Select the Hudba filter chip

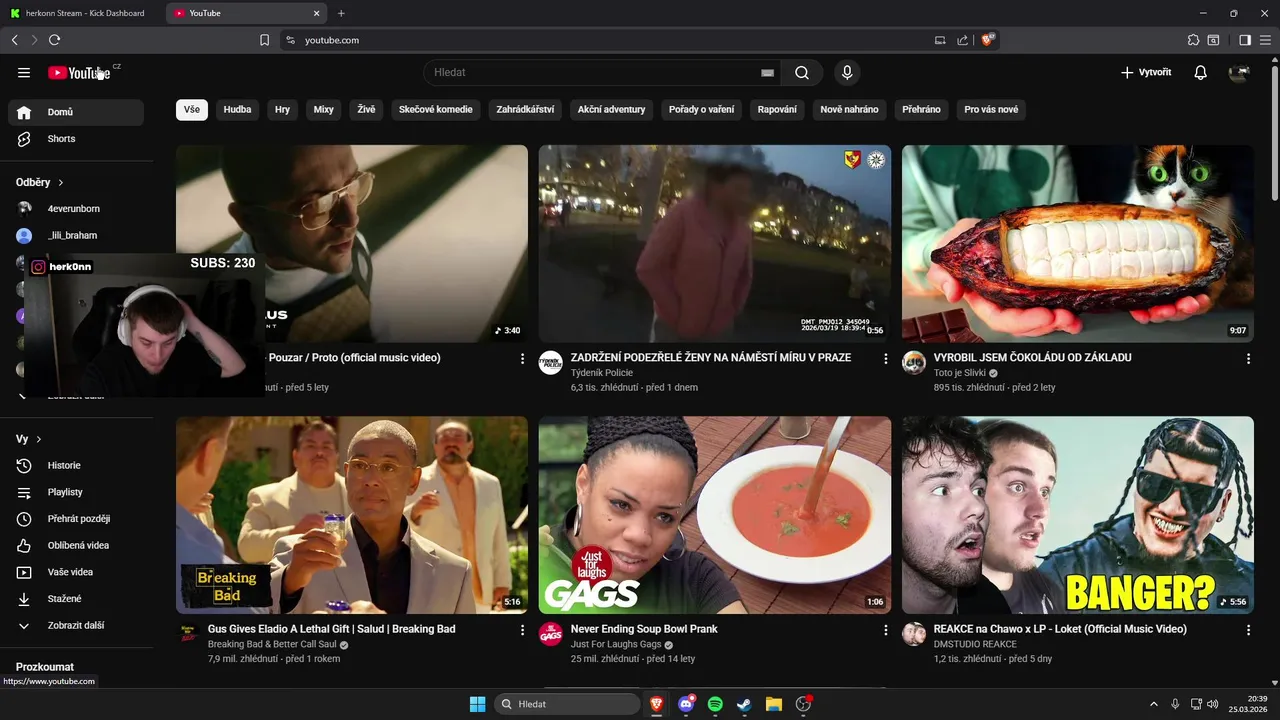coord(237,109)
